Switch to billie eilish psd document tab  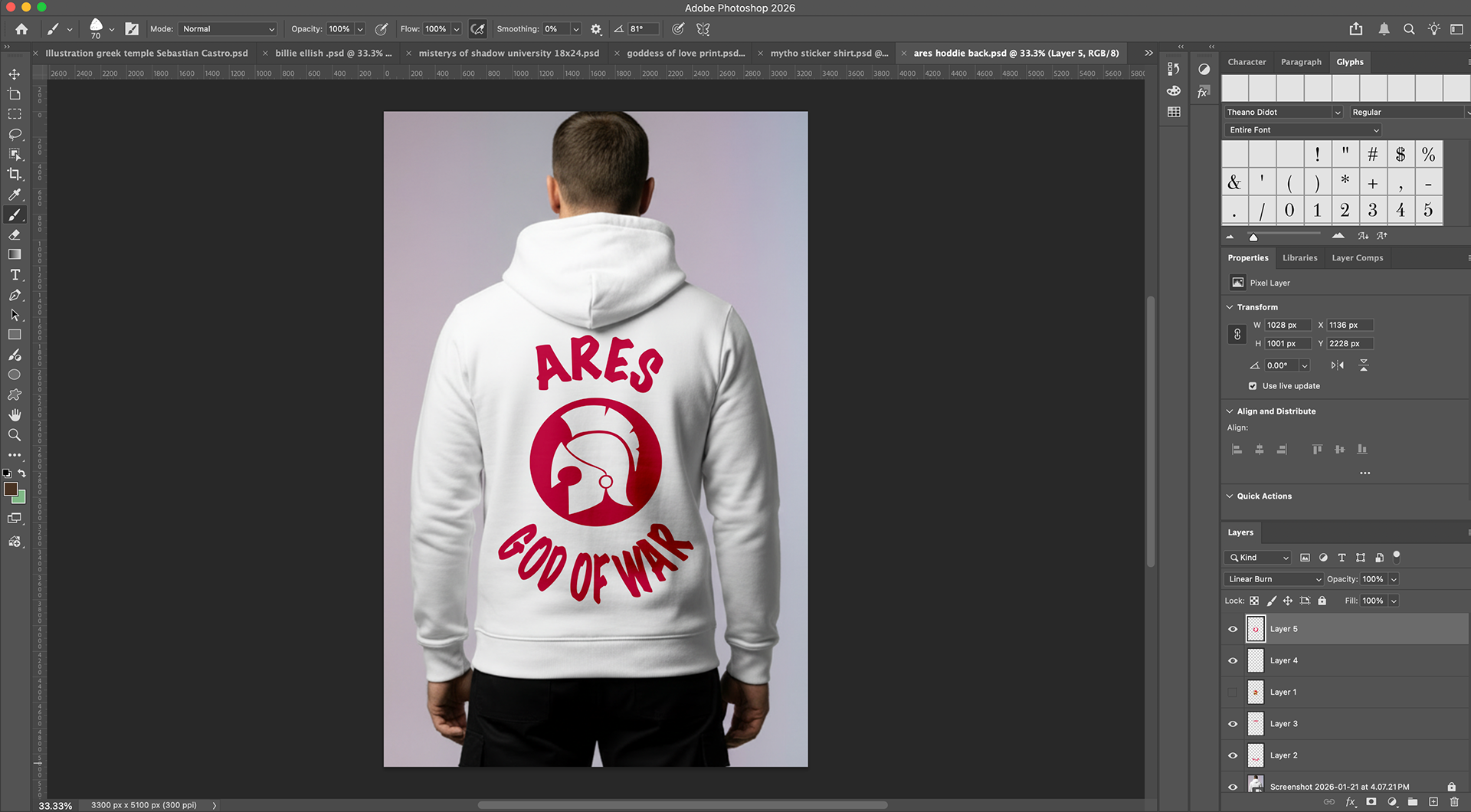pos(333,54)
